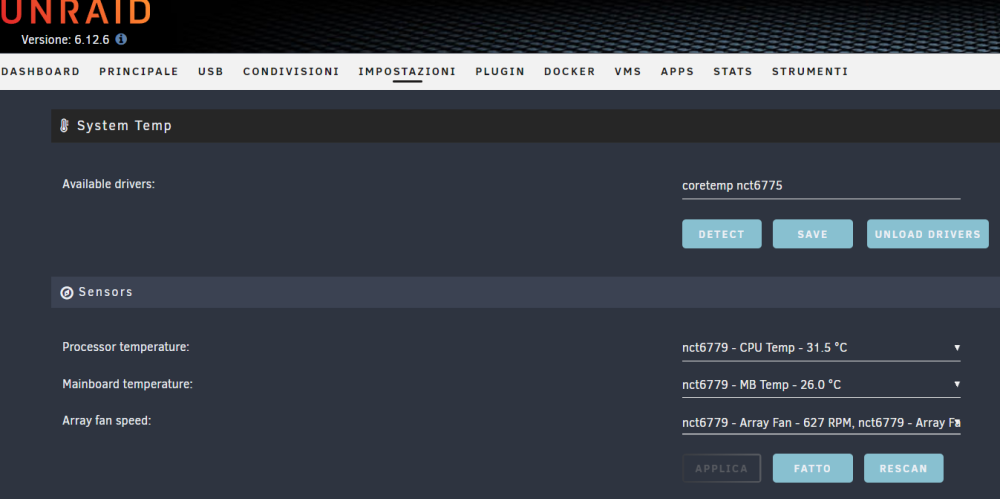This screenshot has height=499, width=1000.
Task: Click the Available drivers input field
Action: [x=821, y=186]
